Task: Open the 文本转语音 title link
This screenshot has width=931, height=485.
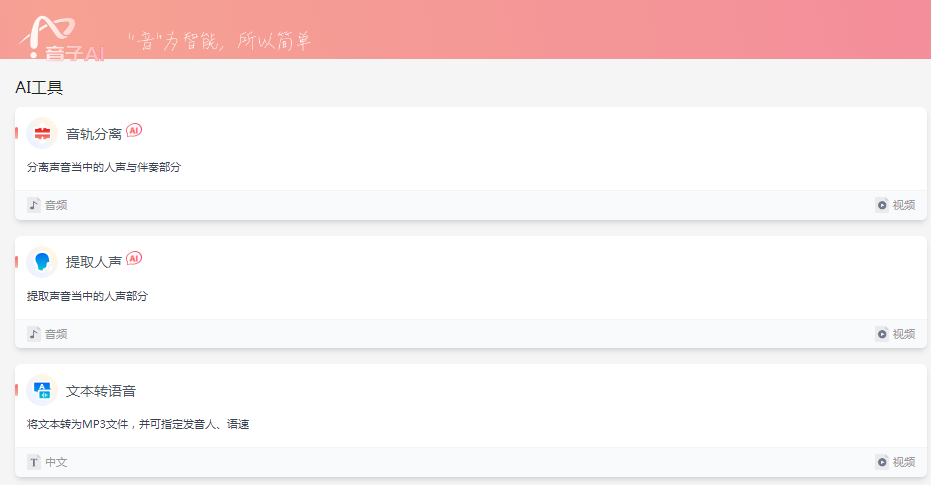Action: 101,391
